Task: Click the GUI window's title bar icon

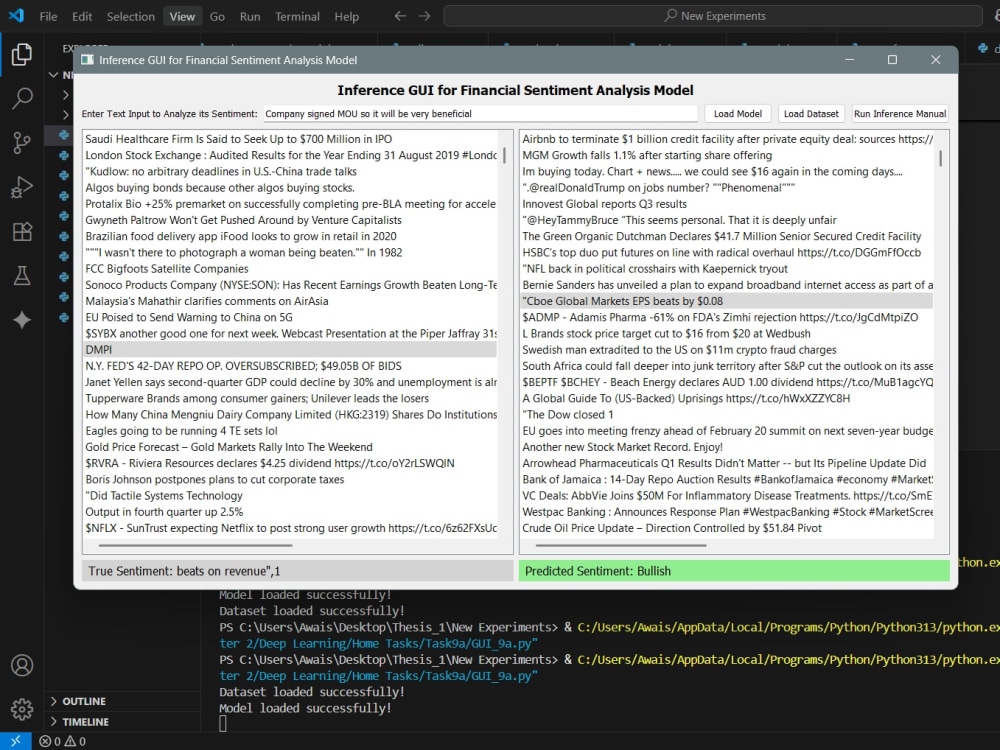Action: (87, 60)
